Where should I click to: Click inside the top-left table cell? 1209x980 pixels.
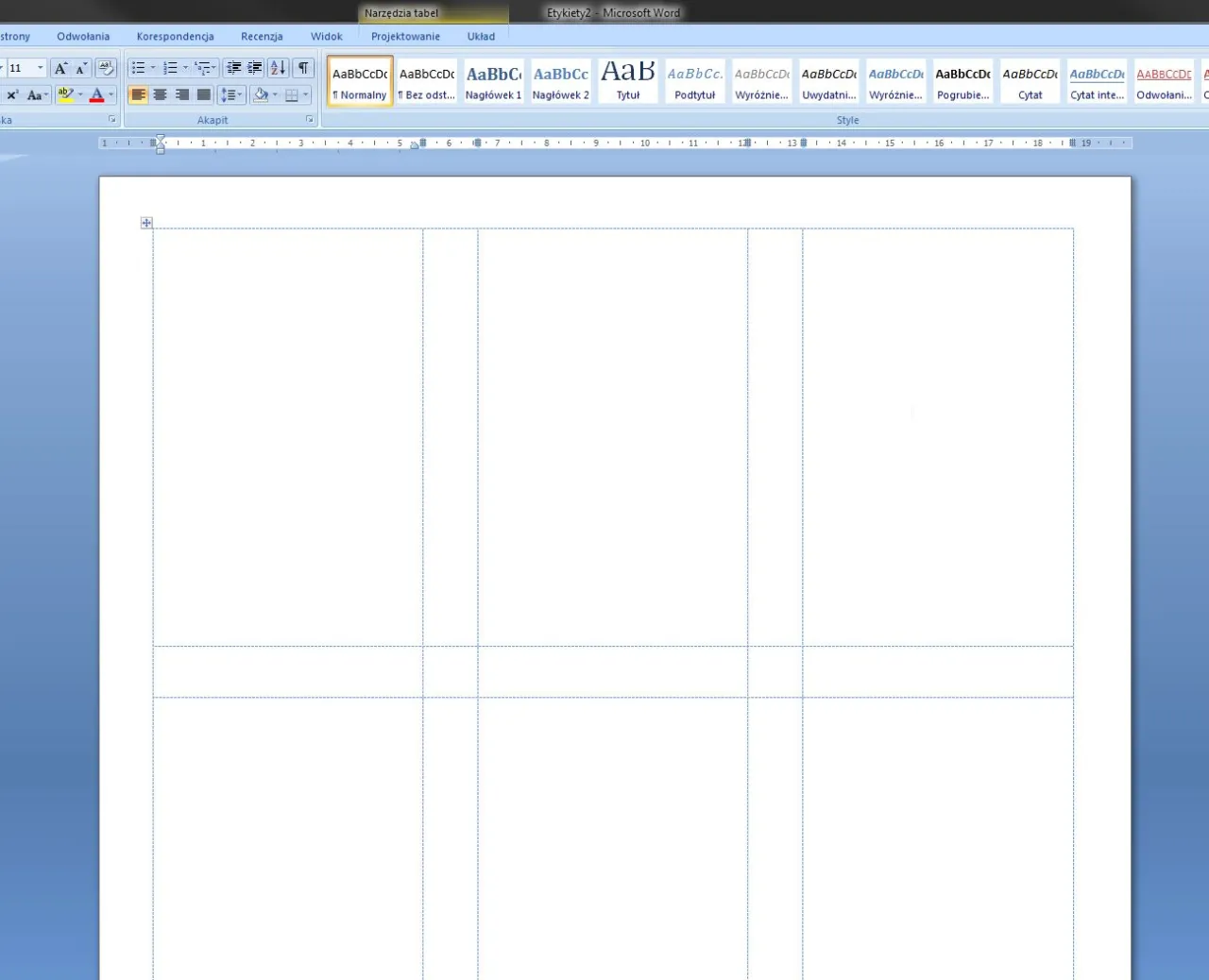tap(287, 436)
